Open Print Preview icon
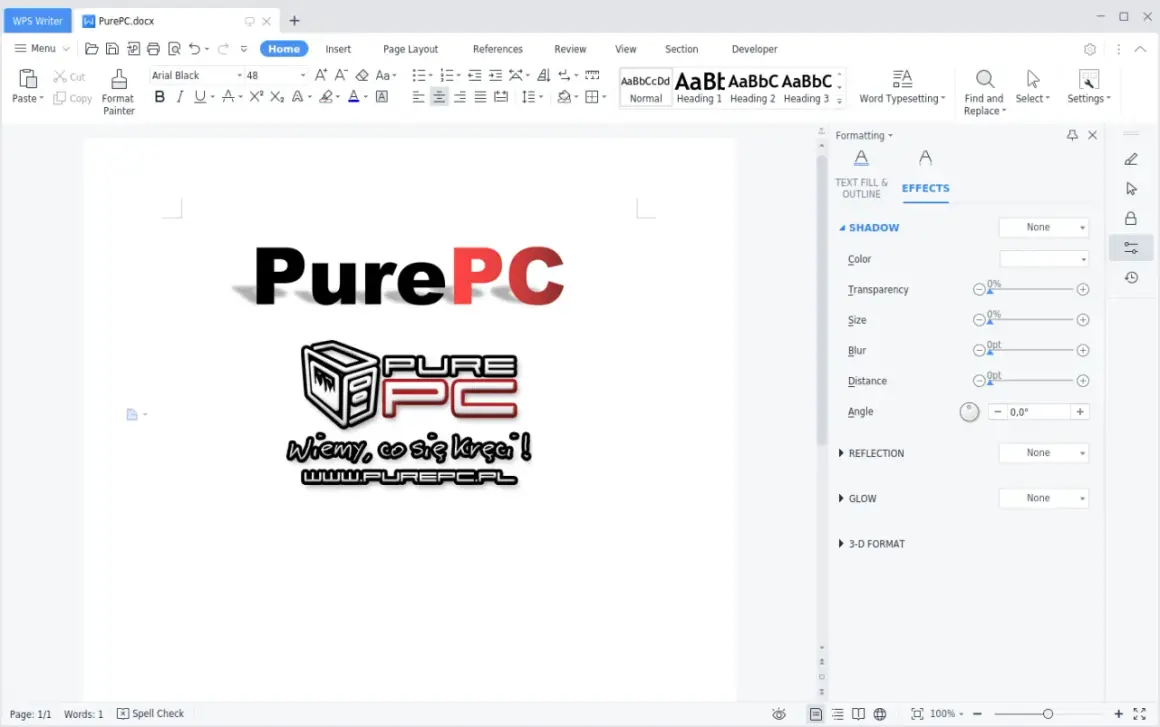This screenshot has width=1160, height=727. click(x=174, y=49)
